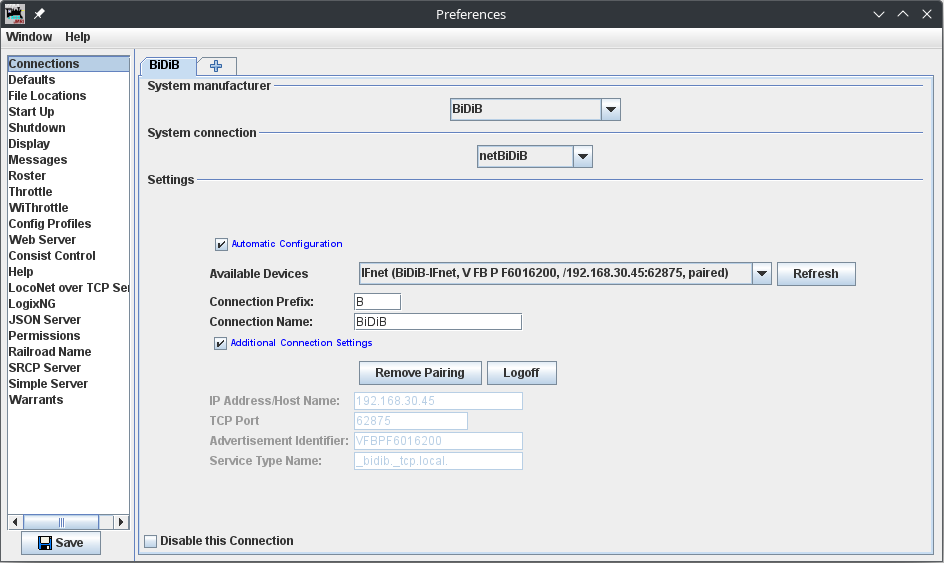This screenshot has width=944, height=563.
Task: Open the System manufacturer BiDiB dropdown
Action: [x=611, y=109]
